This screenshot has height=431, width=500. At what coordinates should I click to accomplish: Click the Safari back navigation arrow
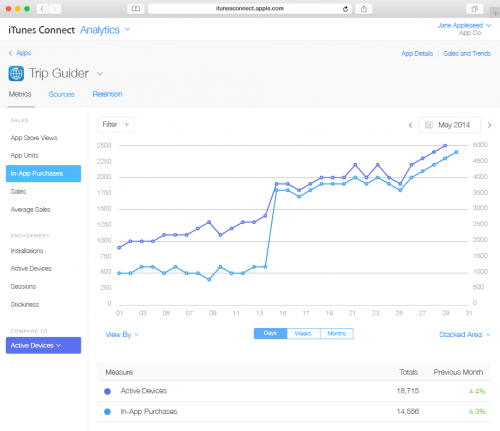(x=42, y=9)
